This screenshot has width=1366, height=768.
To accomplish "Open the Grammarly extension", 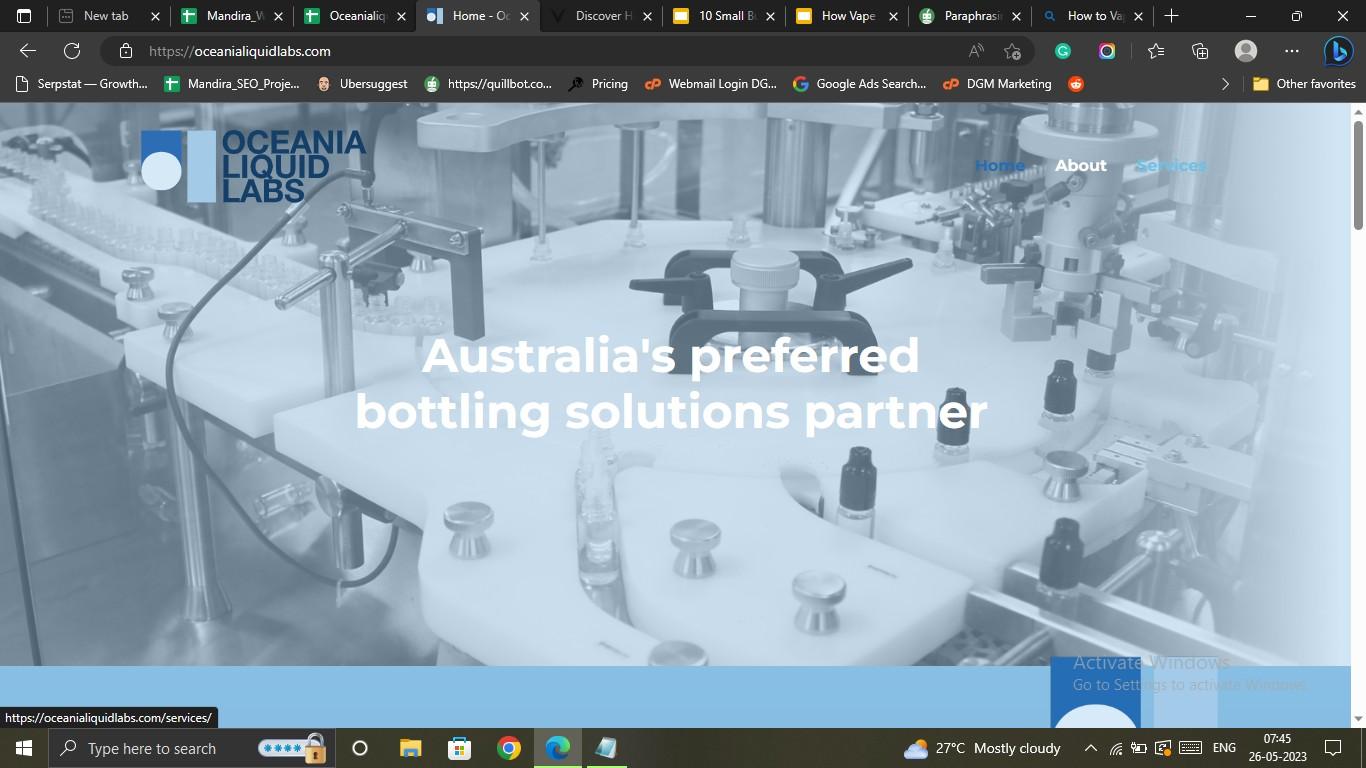I will point(1063,51).
